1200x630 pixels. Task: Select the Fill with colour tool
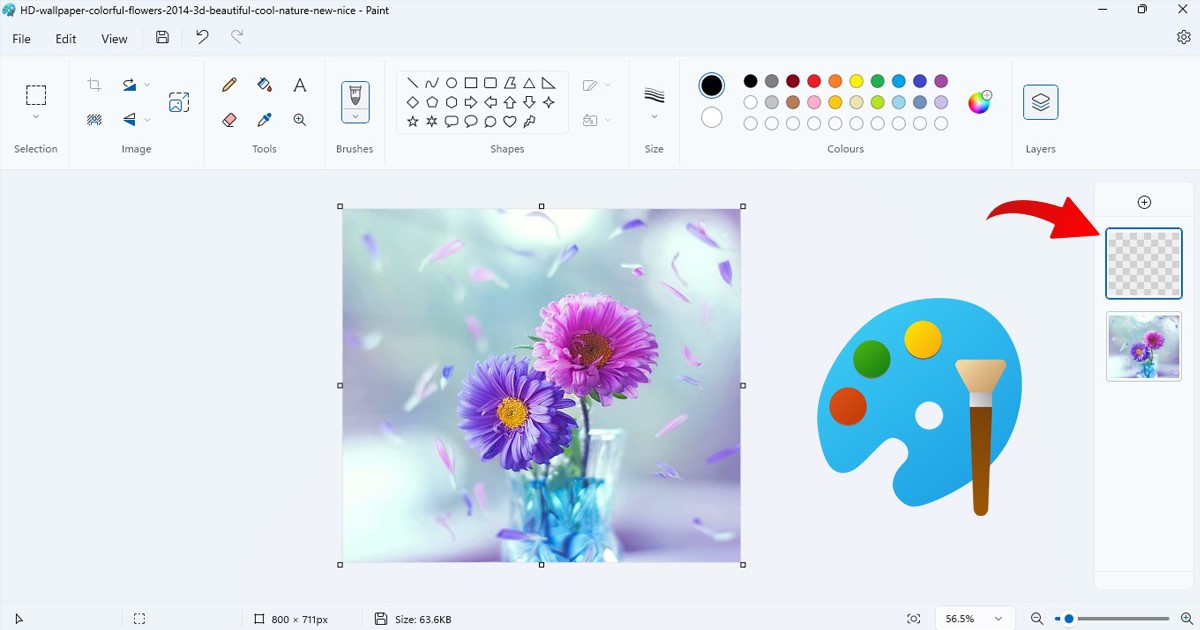pyautogui.click(x=264, y=85)
